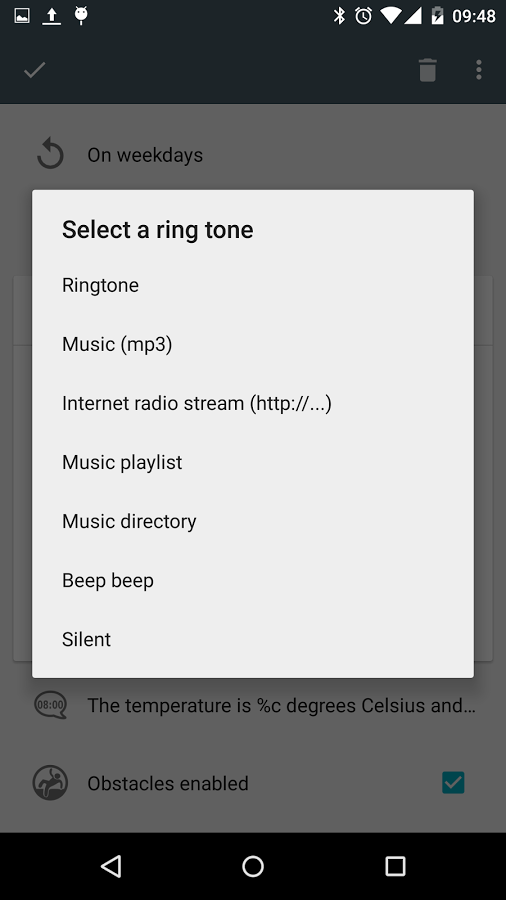This screenshot has width=506, height=900.
Task: Select Silent ring tone option
Action: (253, 639)
